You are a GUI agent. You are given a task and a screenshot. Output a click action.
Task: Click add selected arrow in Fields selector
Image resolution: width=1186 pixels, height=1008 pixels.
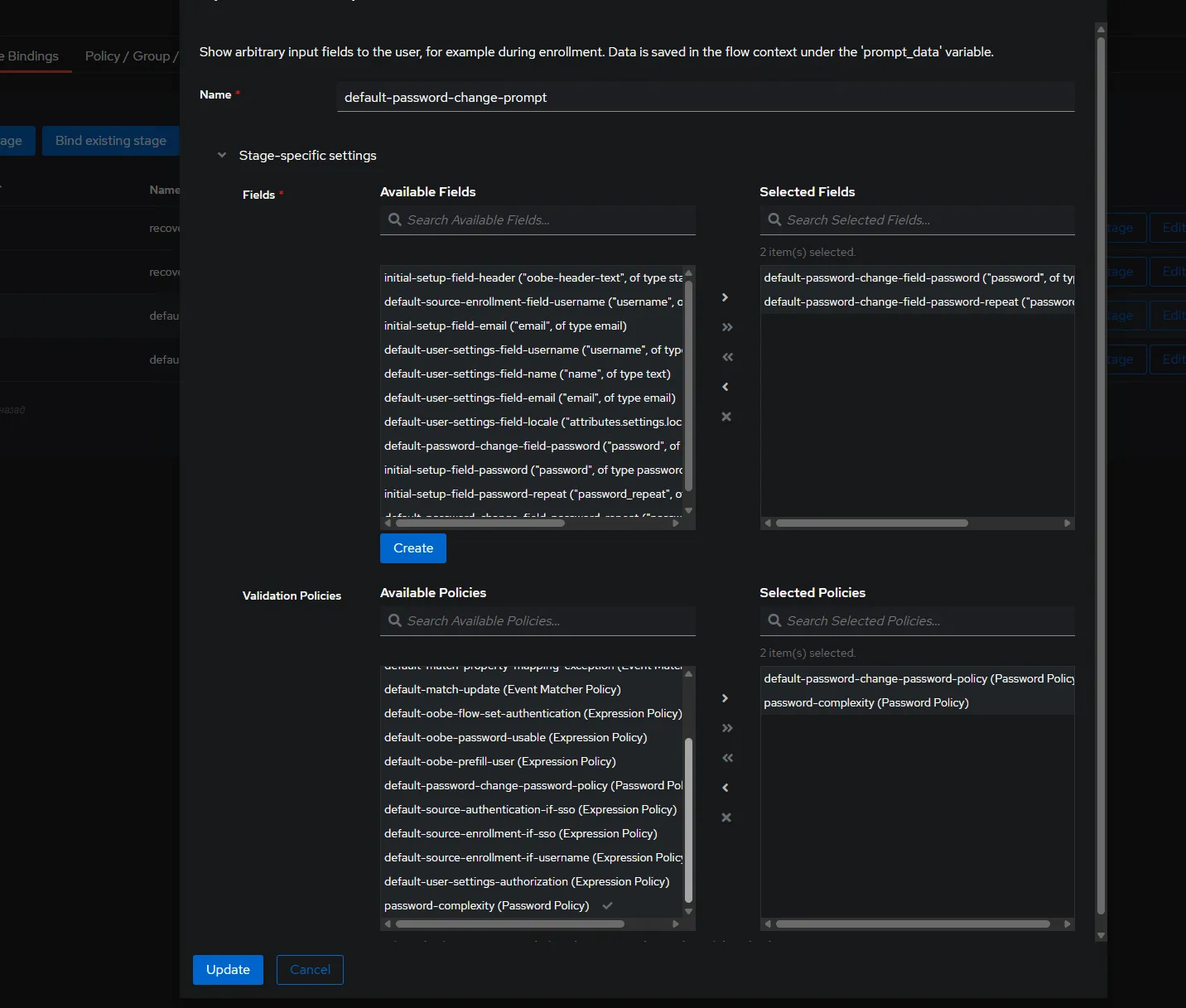click(726, 297)
